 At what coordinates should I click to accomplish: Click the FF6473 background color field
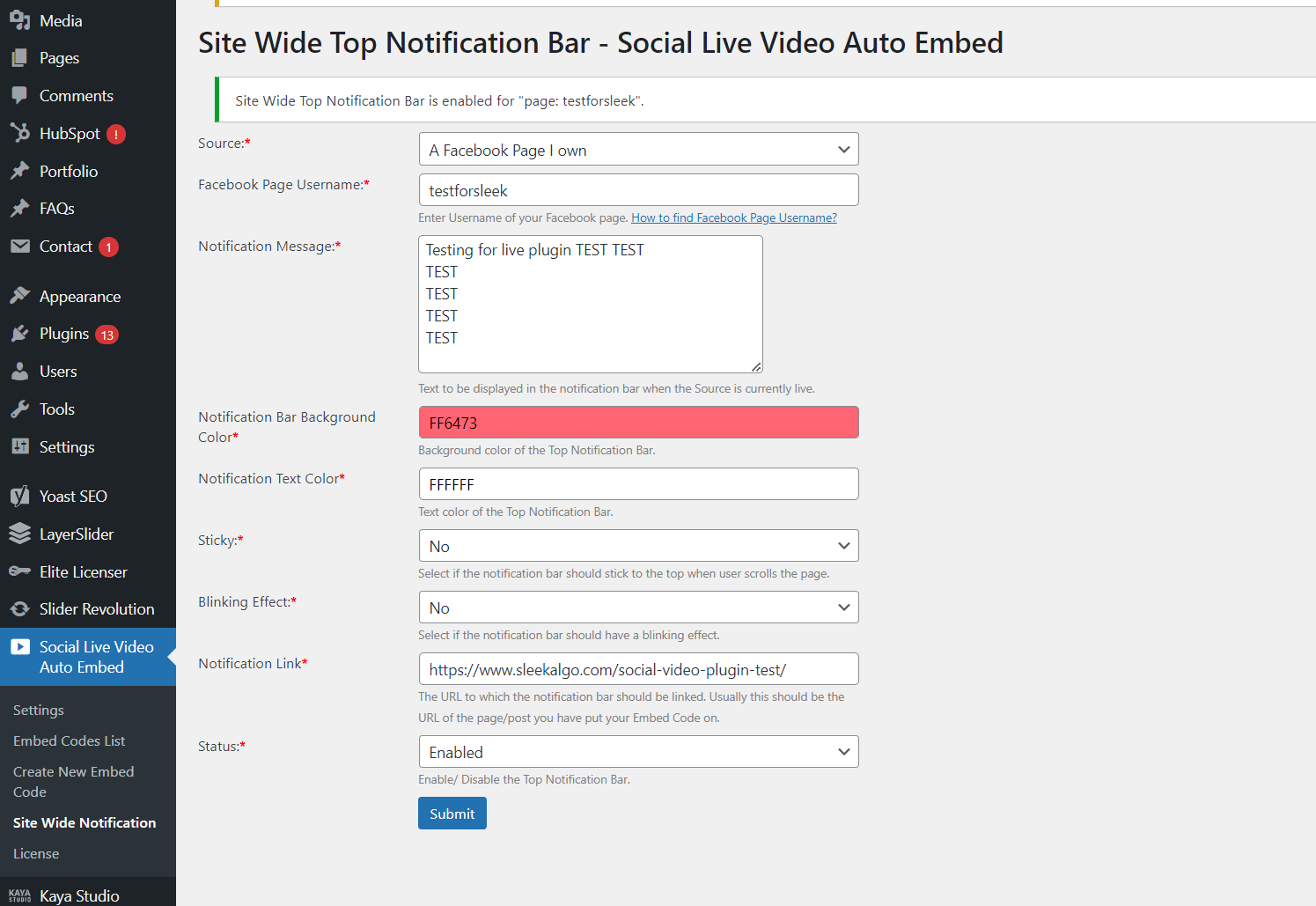(638, 423)
